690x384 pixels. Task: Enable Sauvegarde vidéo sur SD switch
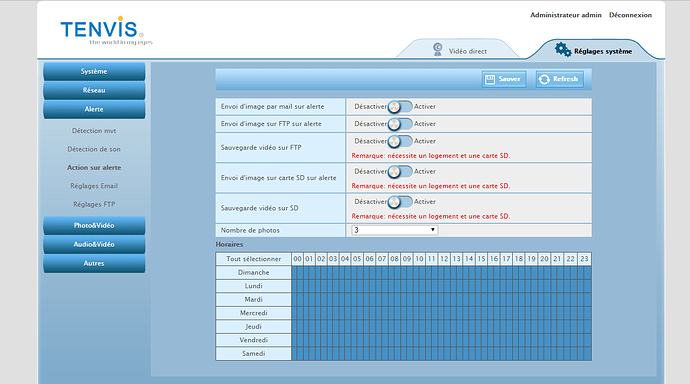coord(400,202)
